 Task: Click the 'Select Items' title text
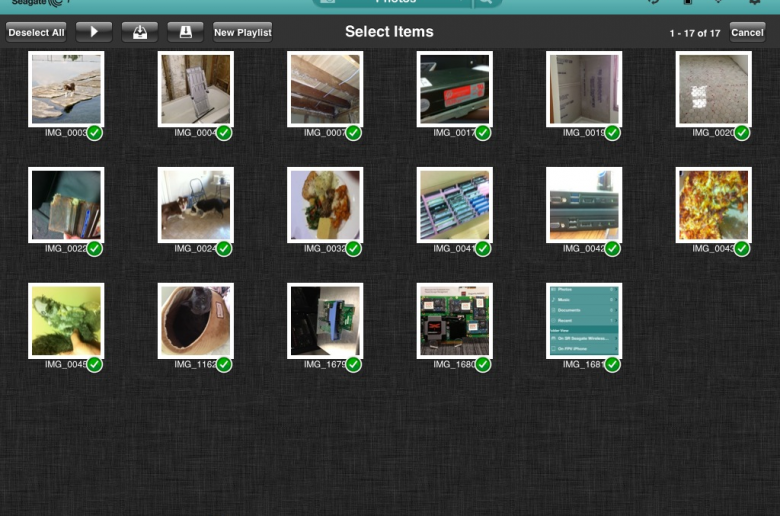pyautogui.click(x=389, y=32)
